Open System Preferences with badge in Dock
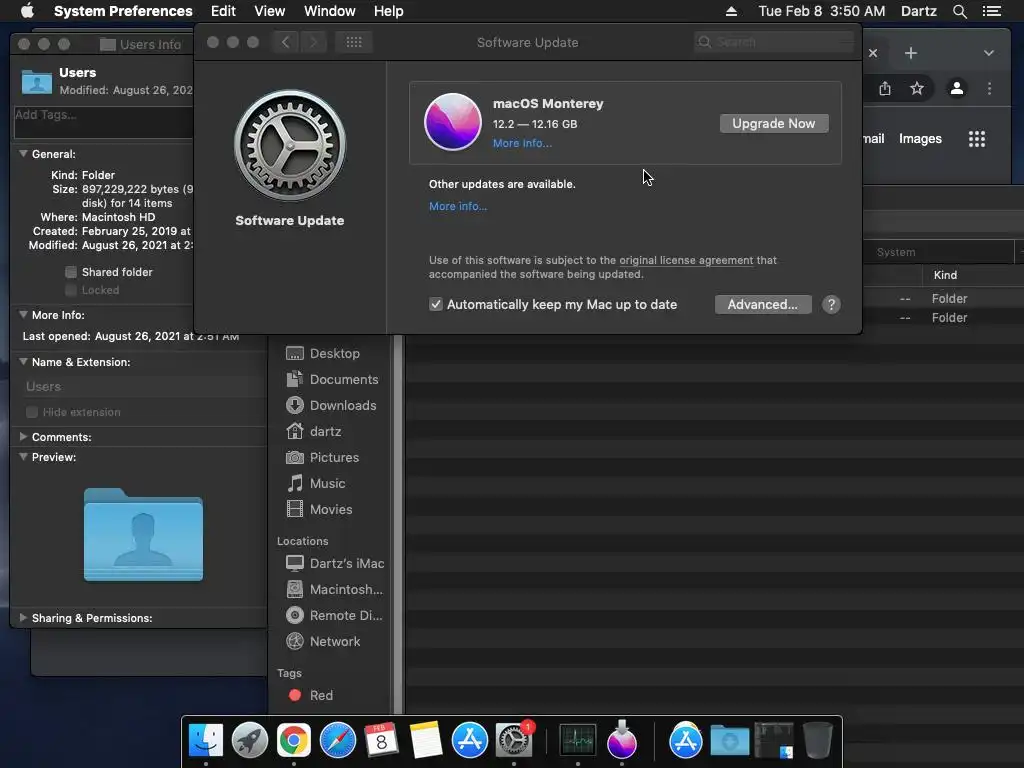Viewport: 1024px width, 768px height. coord(514,741)
